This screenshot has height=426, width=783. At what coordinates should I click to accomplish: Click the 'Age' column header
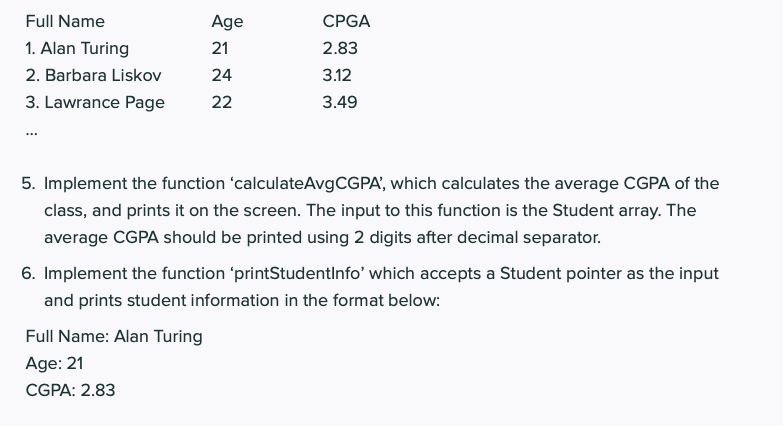[227, 22]
